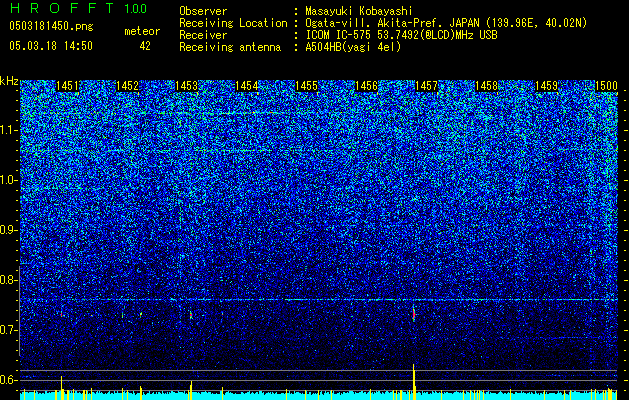Click the 1457 time marker
Screen dimensions: 629x400
coord(426,86)
